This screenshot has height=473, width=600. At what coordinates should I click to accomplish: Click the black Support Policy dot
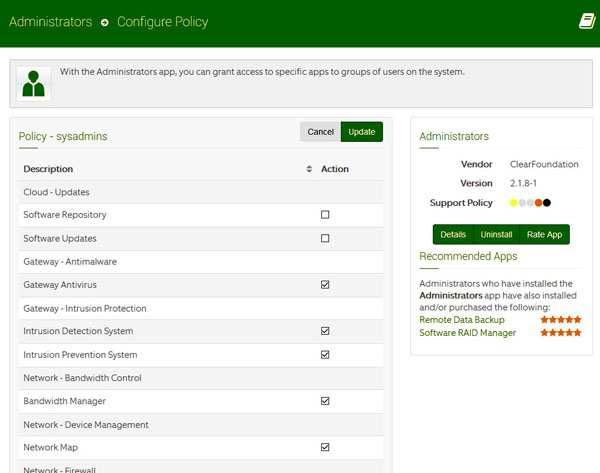(x=547, y=203)
